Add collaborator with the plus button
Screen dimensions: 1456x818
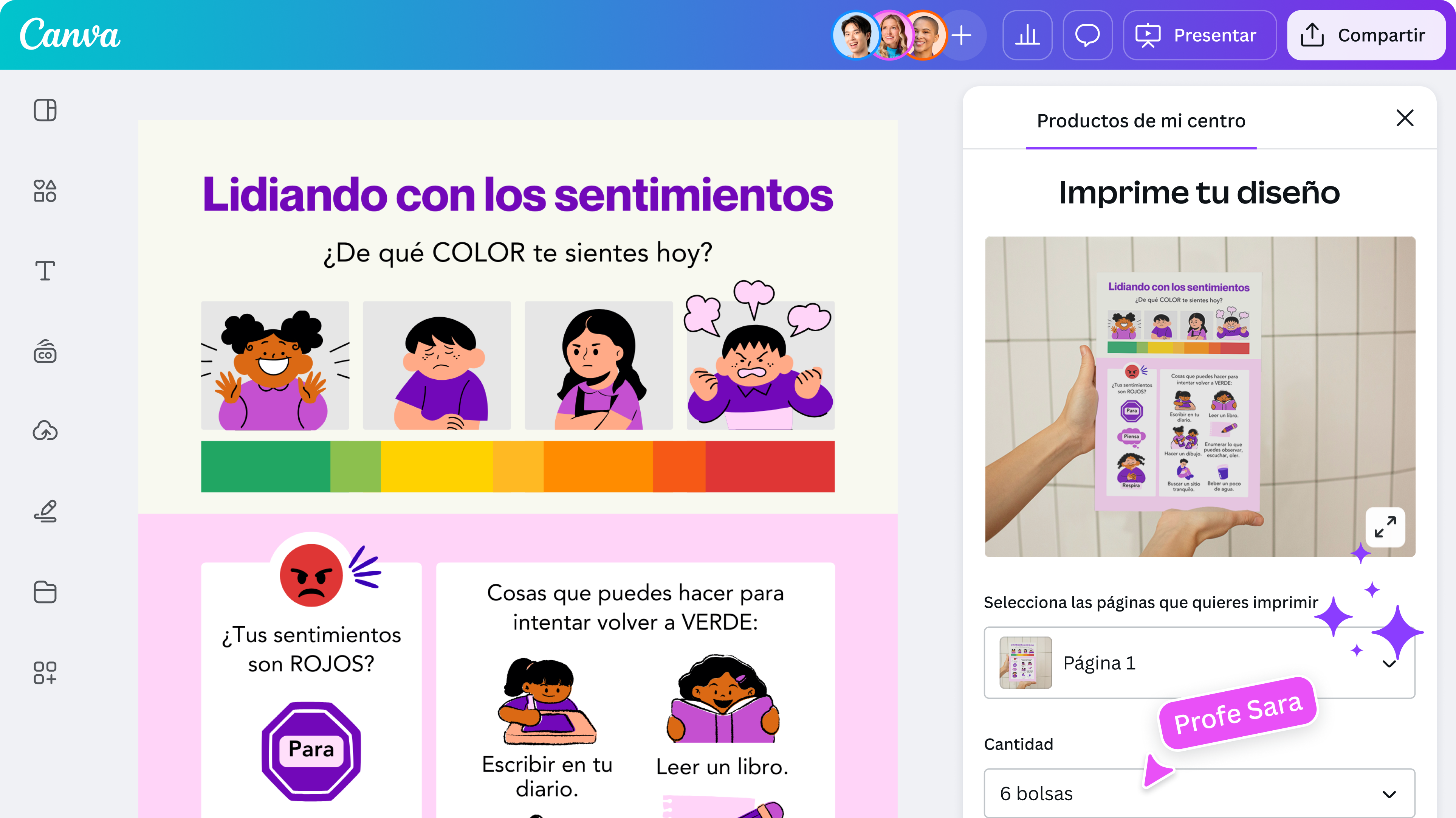click(x=962, y=35)
